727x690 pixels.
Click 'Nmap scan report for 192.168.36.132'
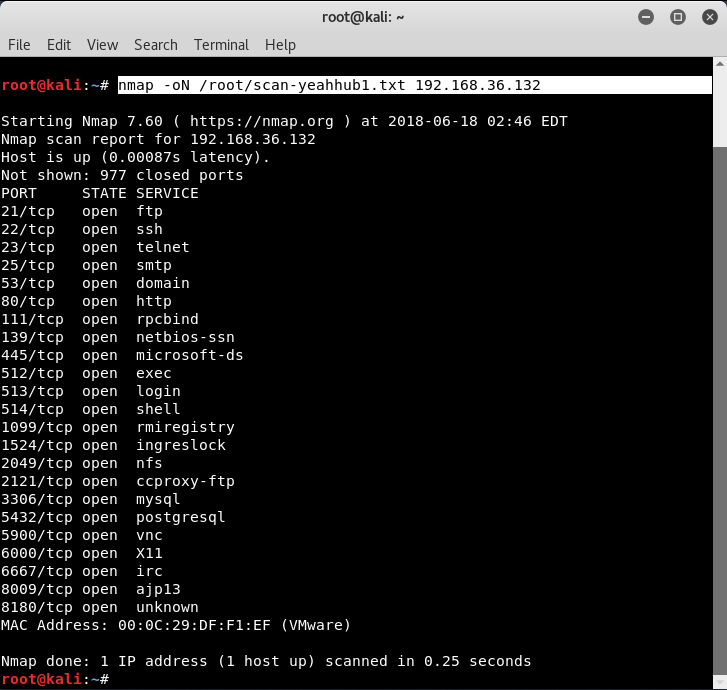click(x=158, y=140)
